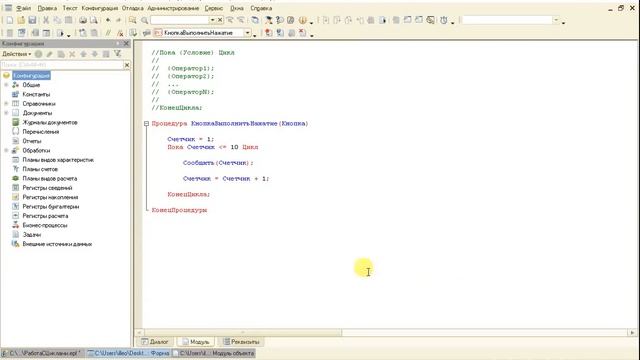Screen dimensions: 640x360
Task: Click the Add round icon in Configuration panel
Action: tap(38, 54)
